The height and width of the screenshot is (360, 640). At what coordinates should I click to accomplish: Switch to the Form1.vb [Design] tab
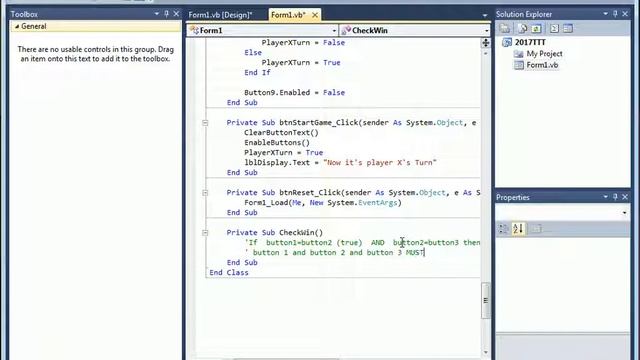pos(220,15)
